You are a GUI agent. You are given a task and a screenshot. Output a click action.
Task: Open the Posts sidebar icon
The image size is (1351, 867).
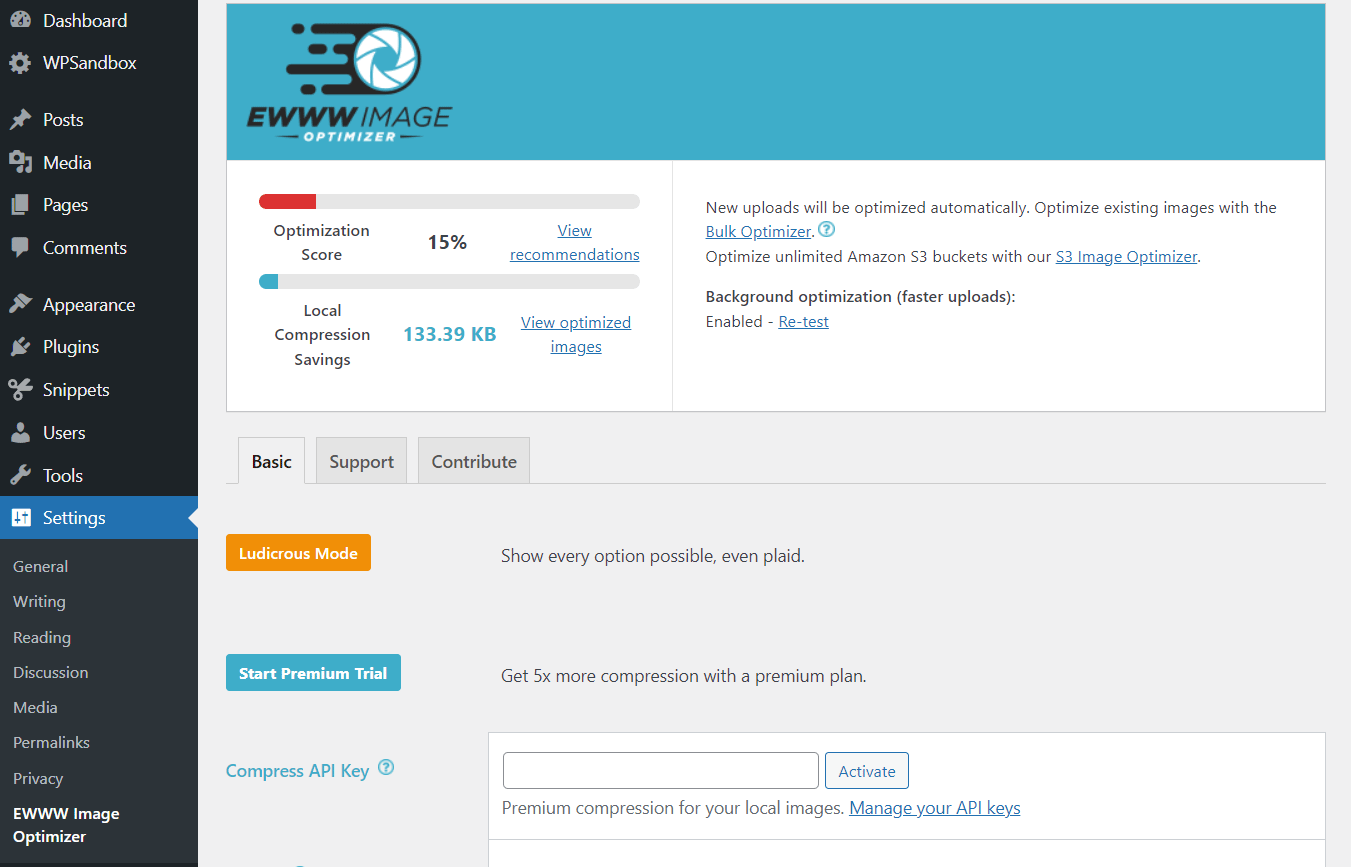tap(22, 118)
